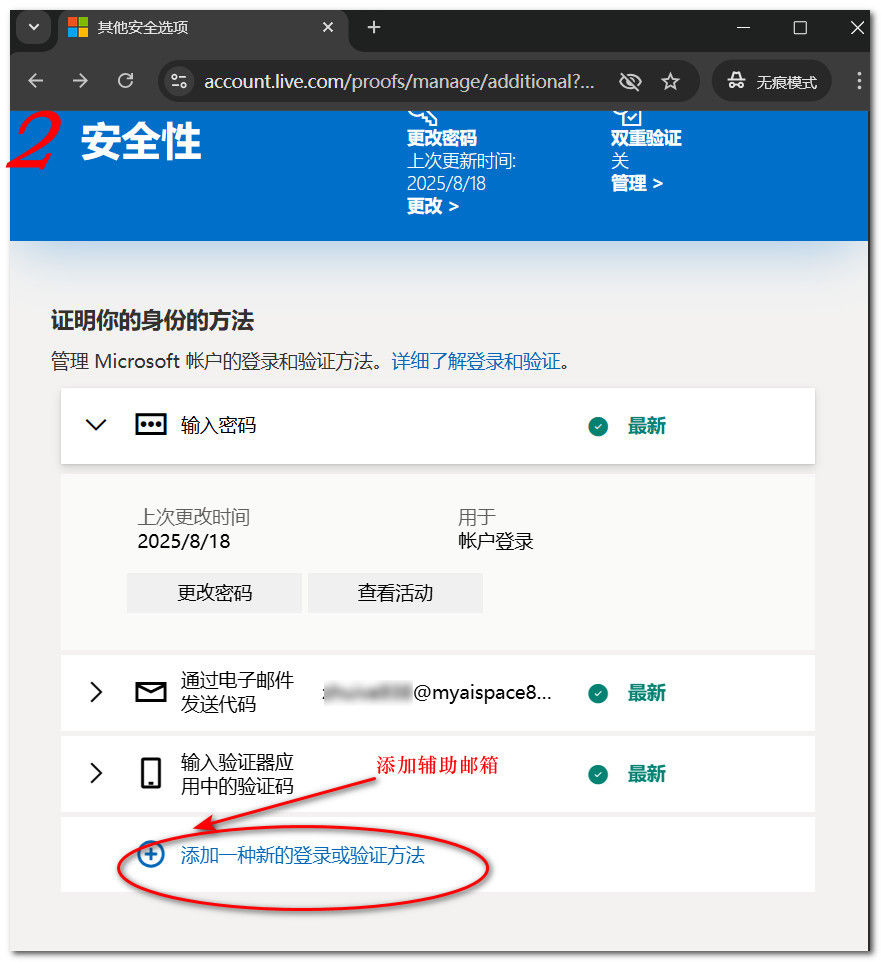Click the 更改密码 button
881x962 pixels.
coord(214,593)
